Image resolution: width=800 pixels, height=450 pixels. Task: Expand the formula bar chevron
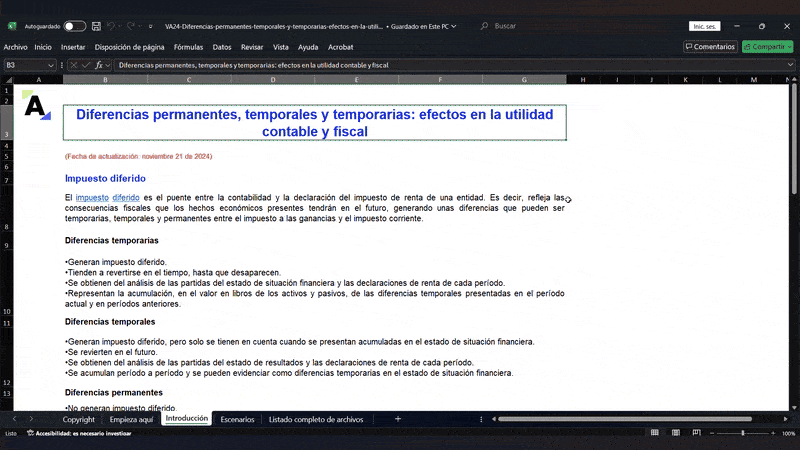point(790,65)
